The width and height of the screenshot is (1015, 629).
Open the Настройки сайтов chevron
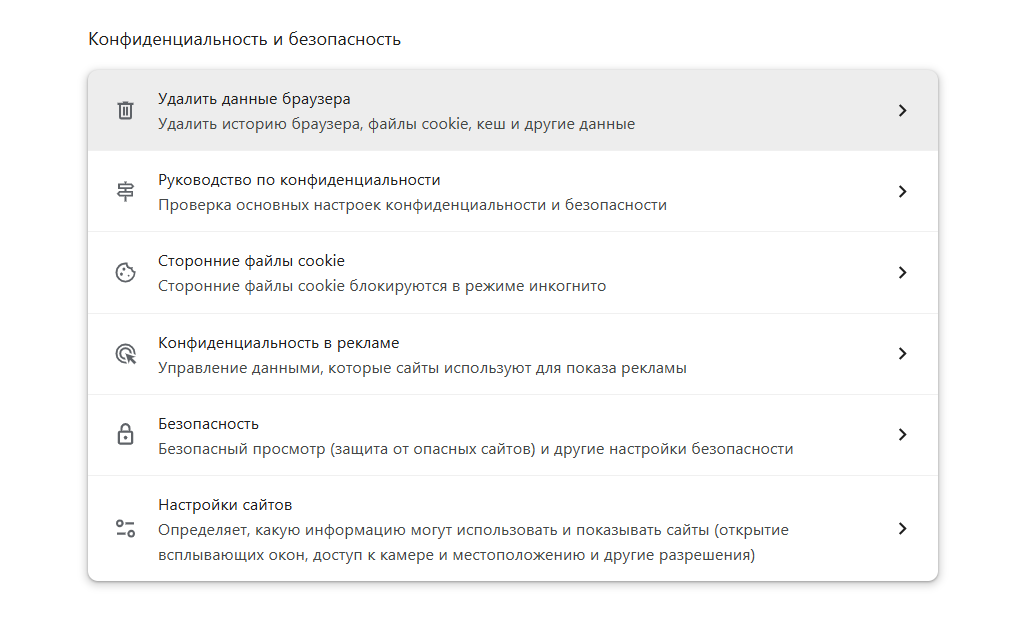902,528
